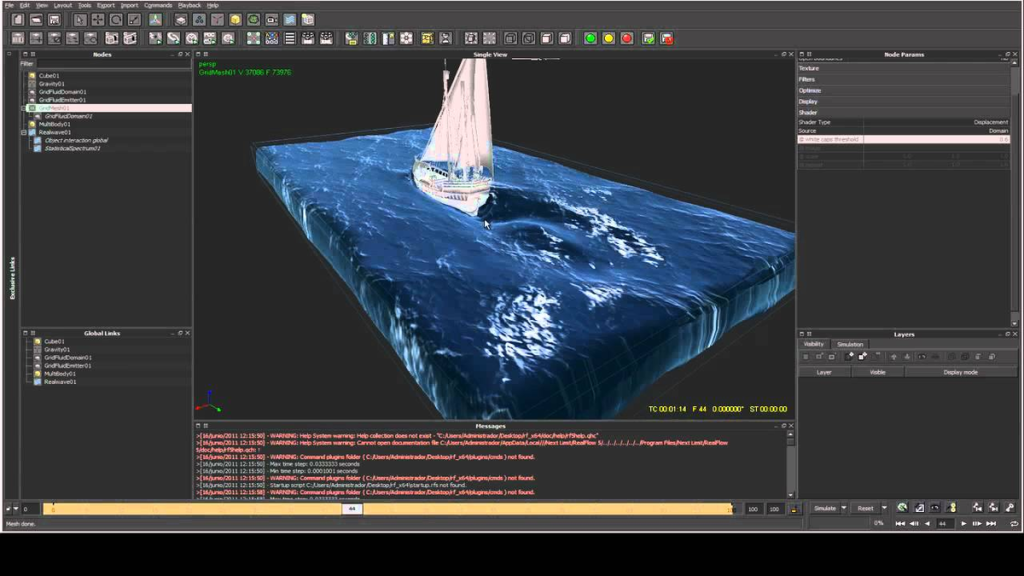This screenshot has height=576, width=1024.
Task: Click the yellow cube object icon
Action: pyautogui.click(x=235, y=20)
